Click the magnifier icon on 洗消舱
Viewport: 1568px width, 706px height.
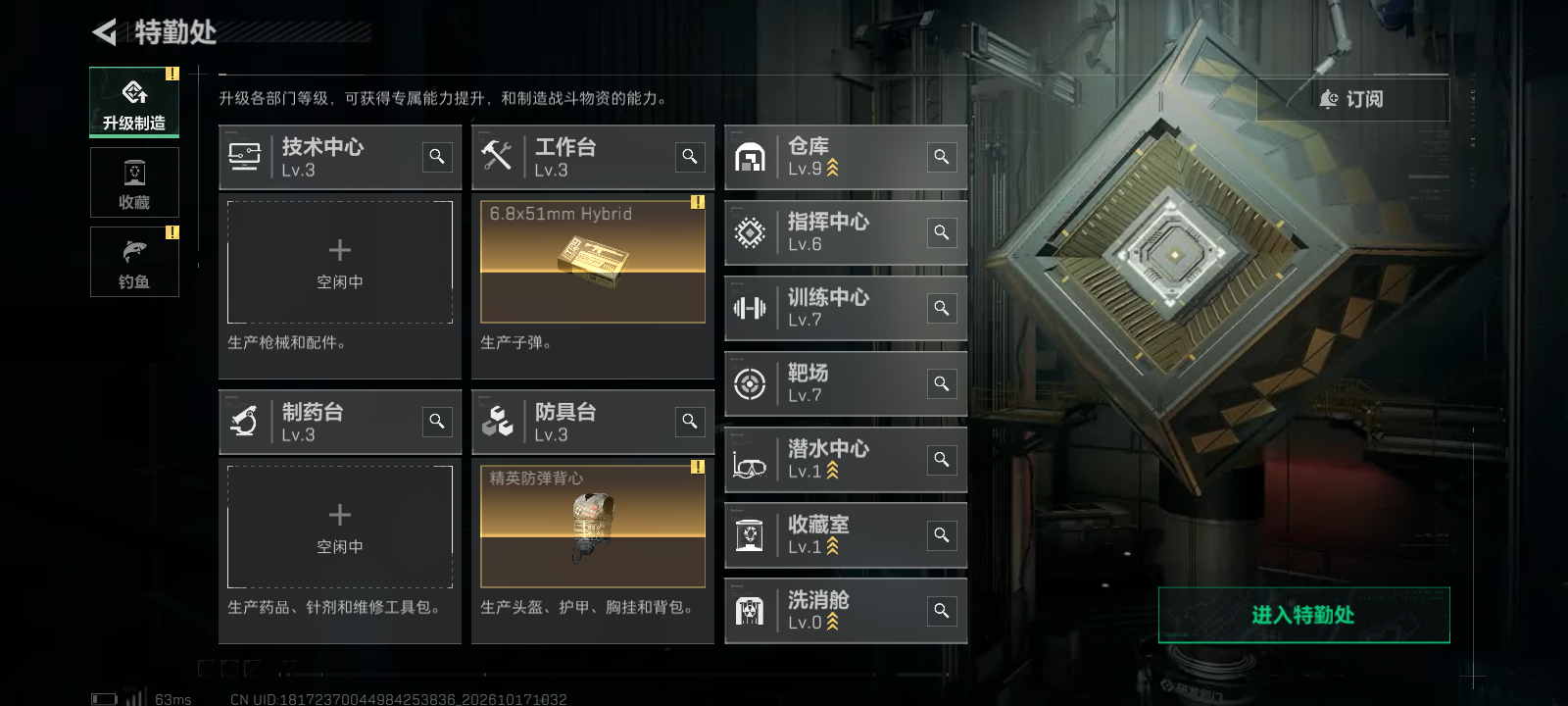click(942, 611)
